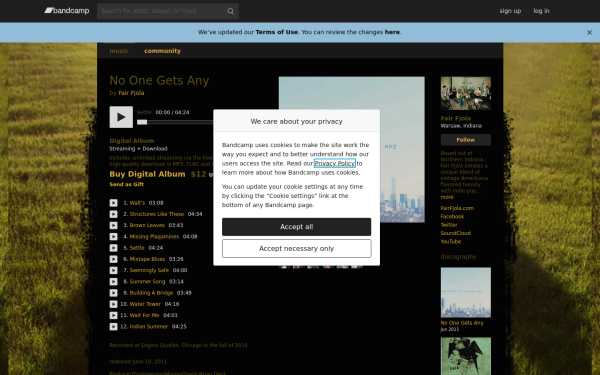600x375 pixels.
Task: Click the search magnifier icon
Action: tap(230, 11)
